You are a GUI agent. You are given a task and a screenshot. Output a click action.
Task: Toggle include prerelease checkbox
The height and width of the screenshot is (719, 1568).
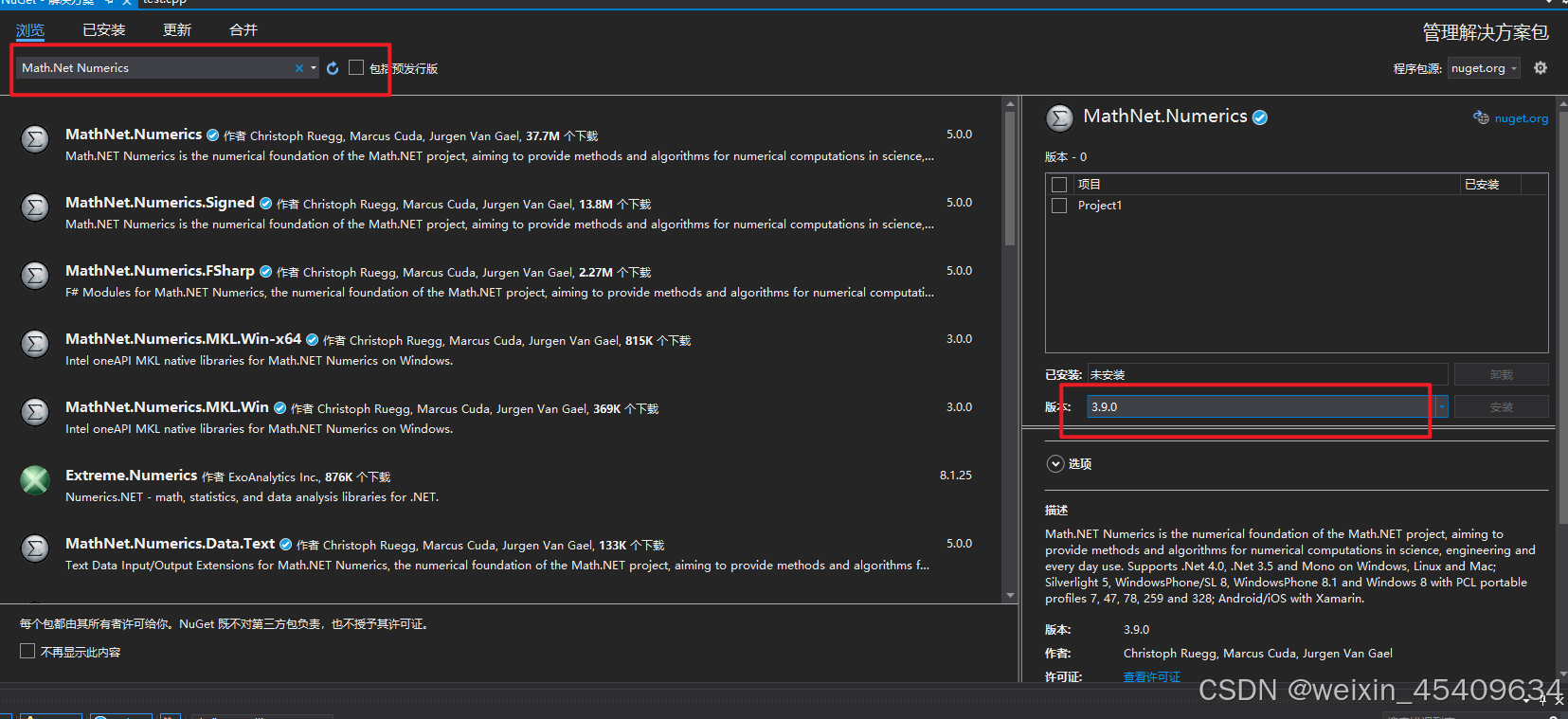coord(356,67)
